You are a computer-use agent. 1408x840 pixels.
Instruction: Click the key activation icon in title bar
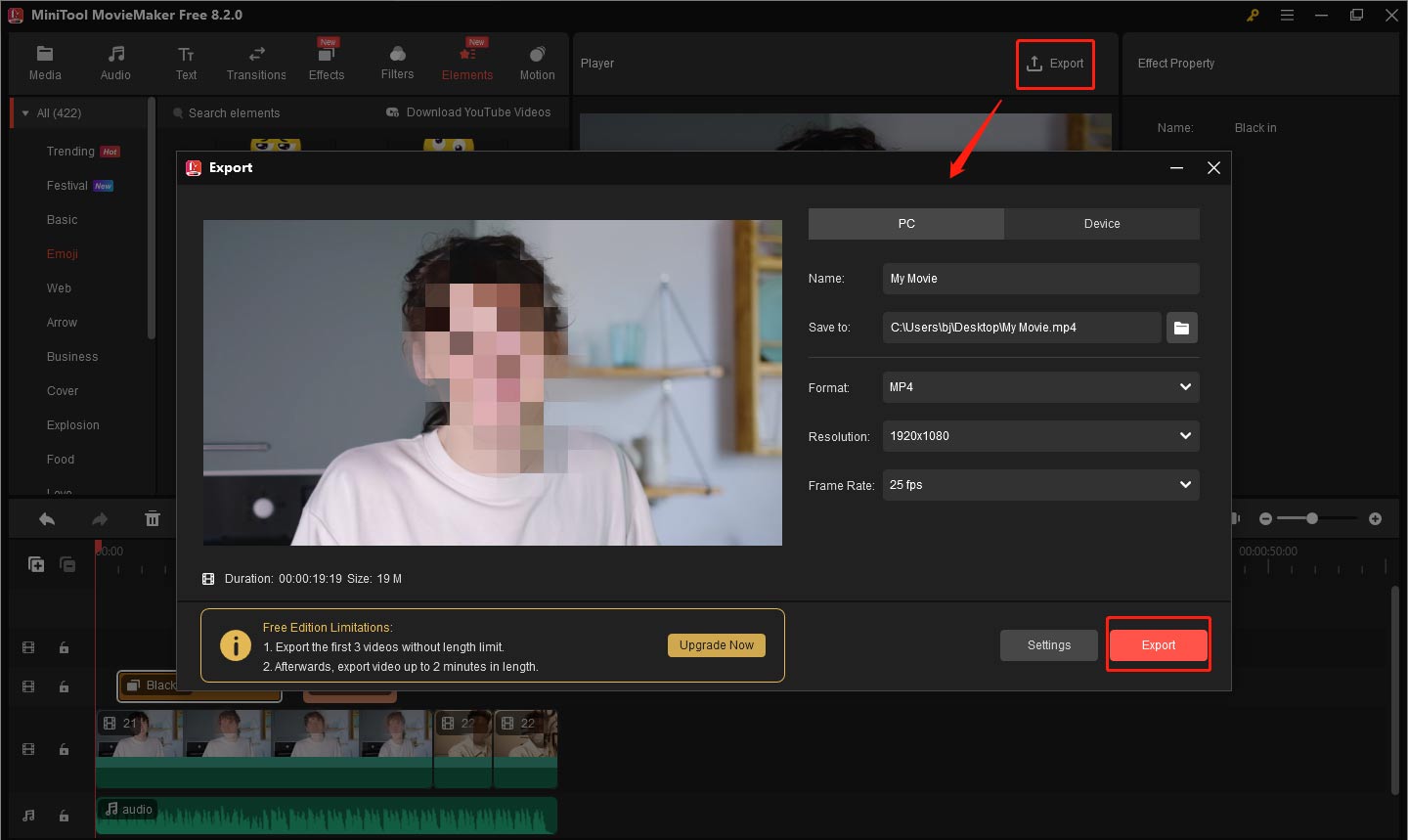coord(1253,15)
